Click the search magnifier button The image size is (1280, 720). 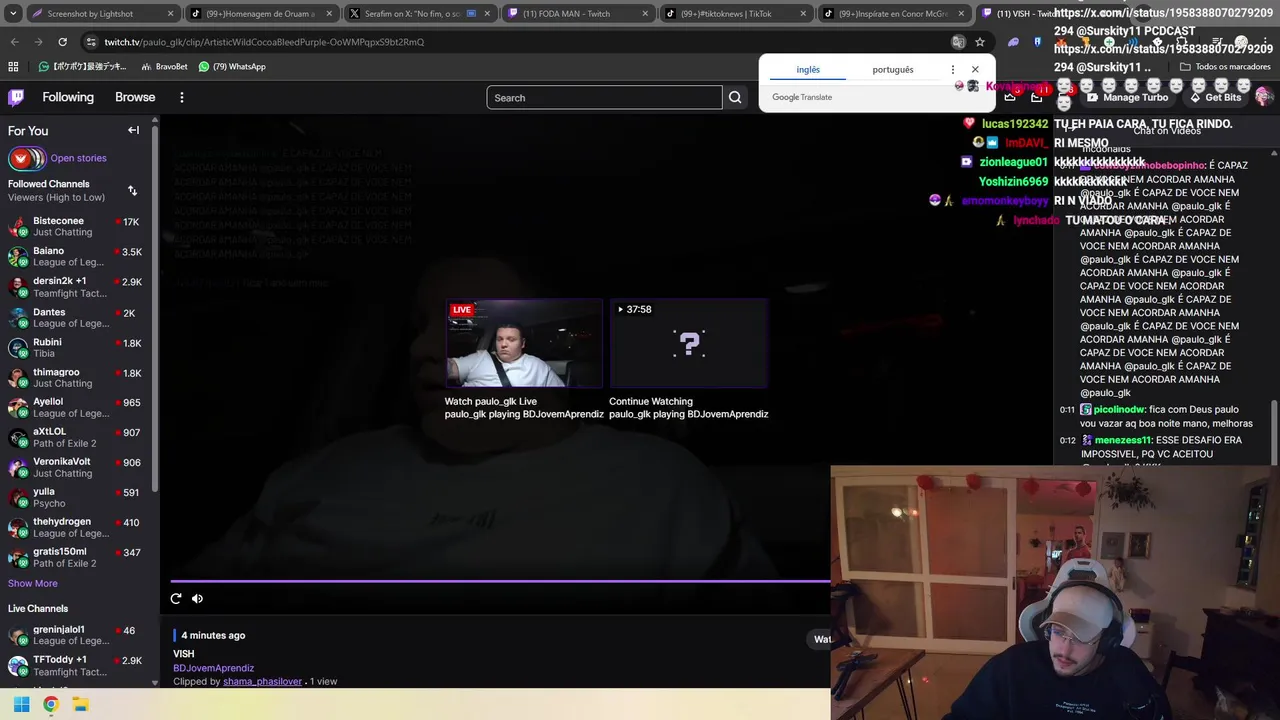coord(735,97)
